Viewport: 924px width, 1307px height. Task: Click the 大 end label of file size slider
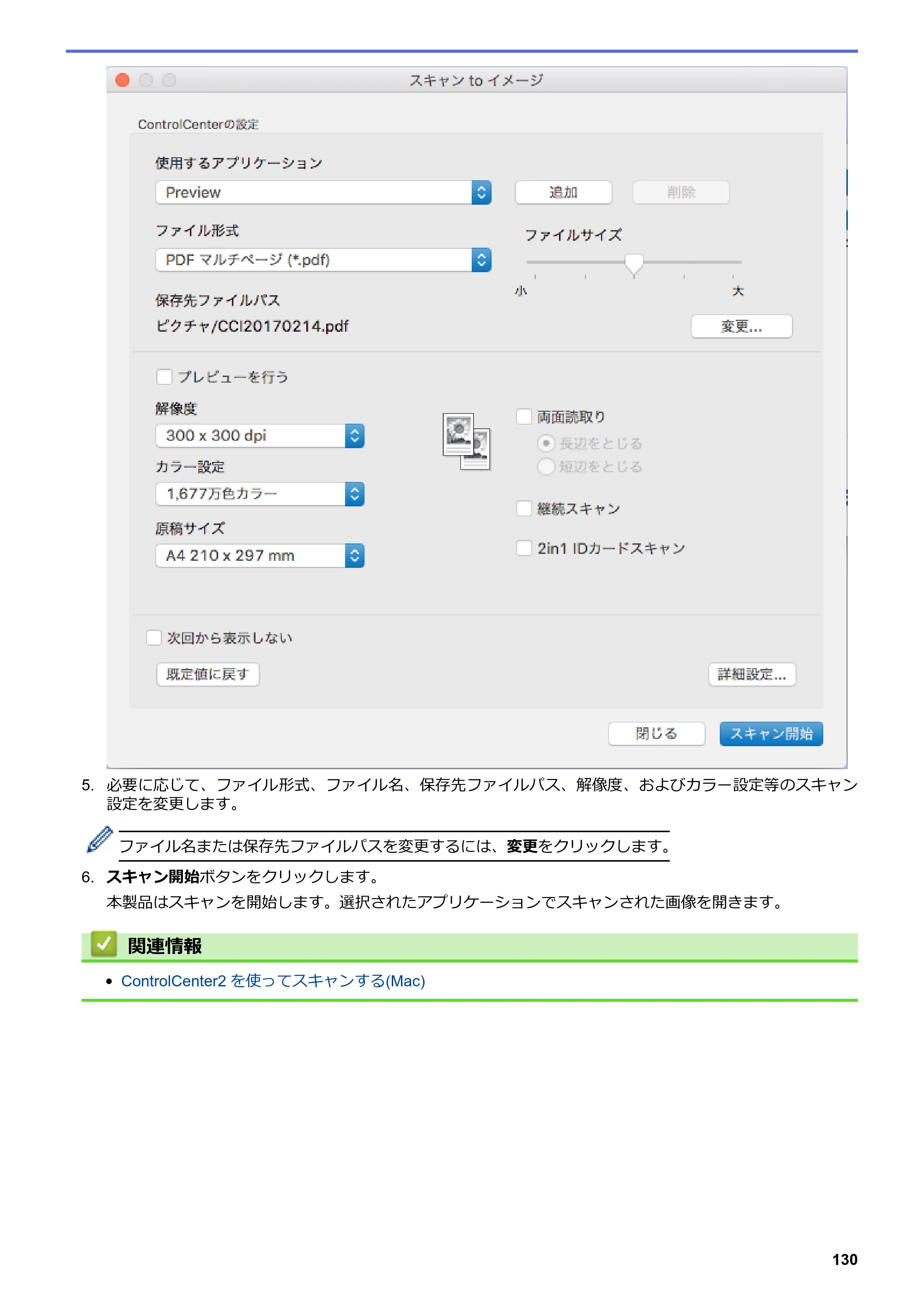738,292
